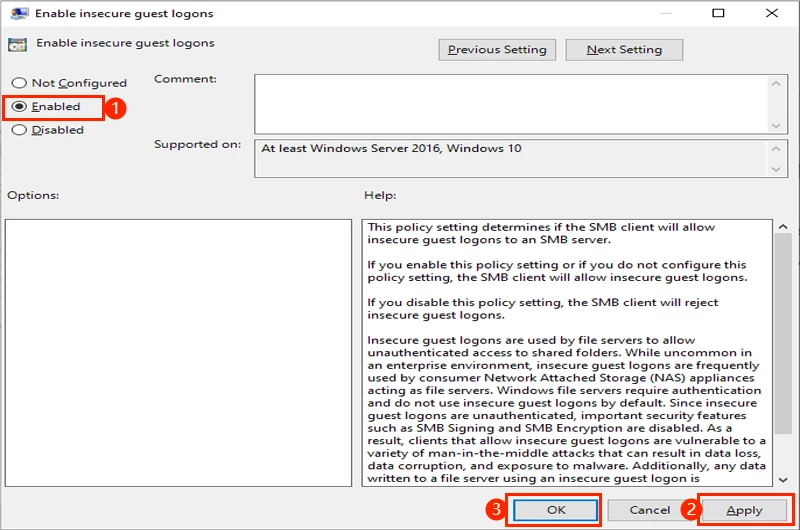Click the policy setting icon beside heading
Viewport: 800px width, 530px height.
(x=17, y=45)
